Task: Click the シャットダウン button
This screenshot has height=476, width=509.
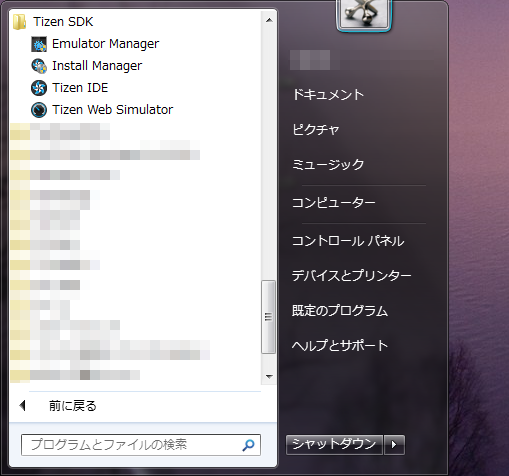Action: (x=334, y=445)
